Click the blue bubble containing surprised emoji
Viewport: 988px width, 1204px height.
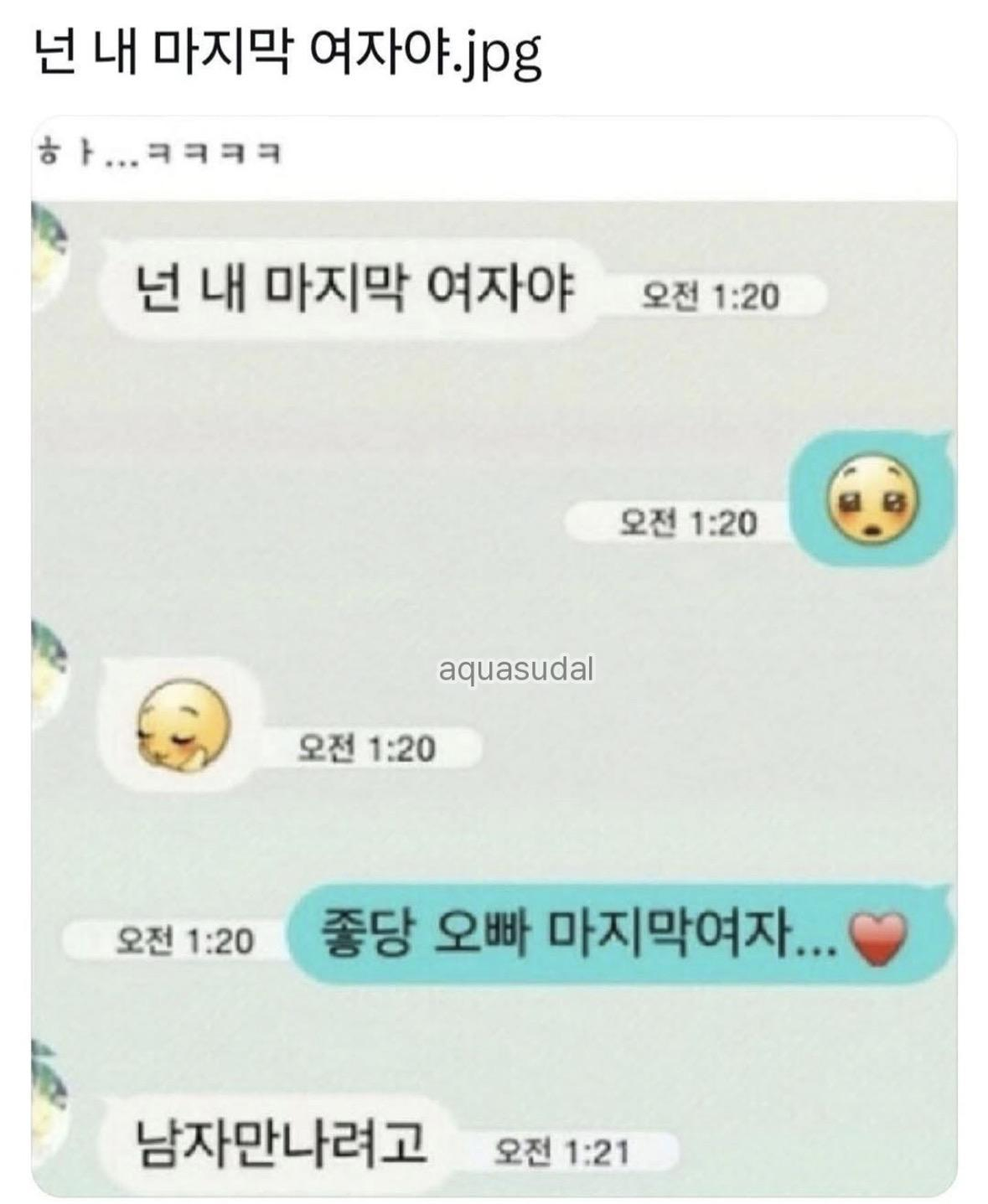tap(873, 501)
